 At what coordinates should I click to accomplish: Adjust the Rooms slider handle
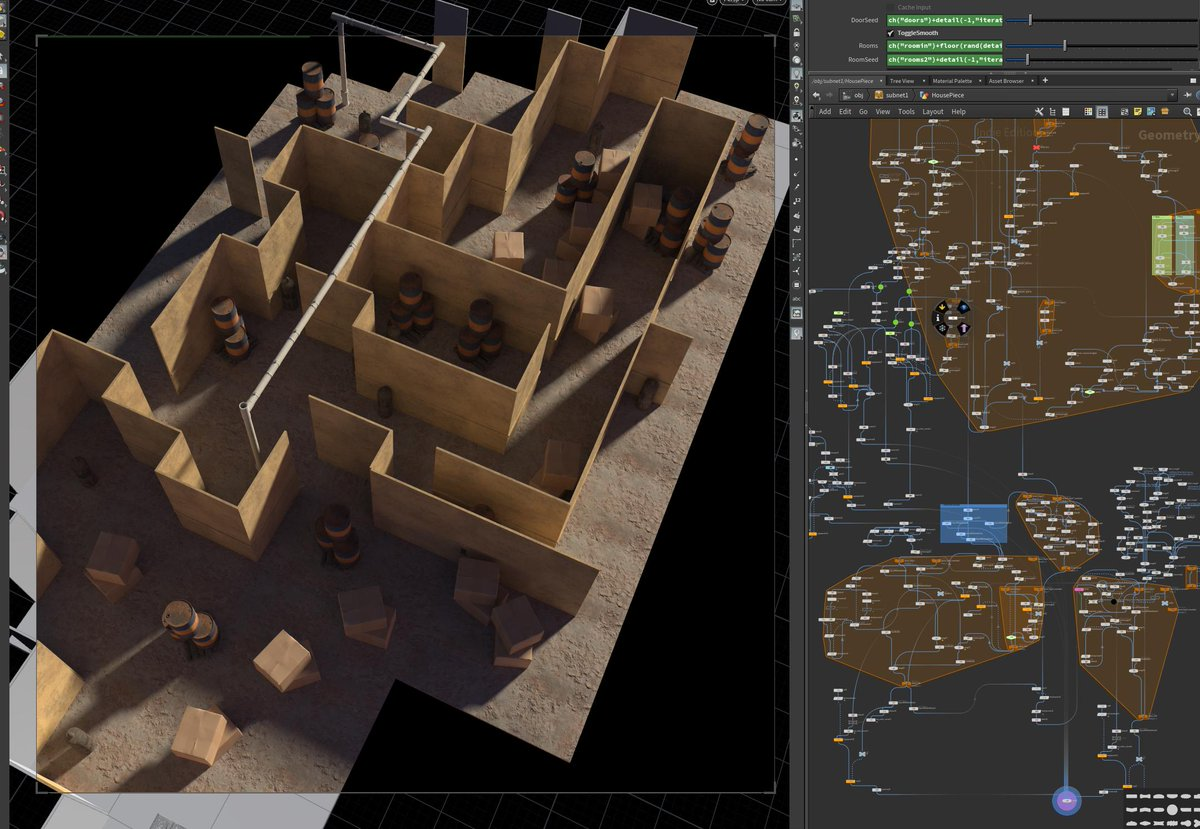click(x=1064, y=45)
